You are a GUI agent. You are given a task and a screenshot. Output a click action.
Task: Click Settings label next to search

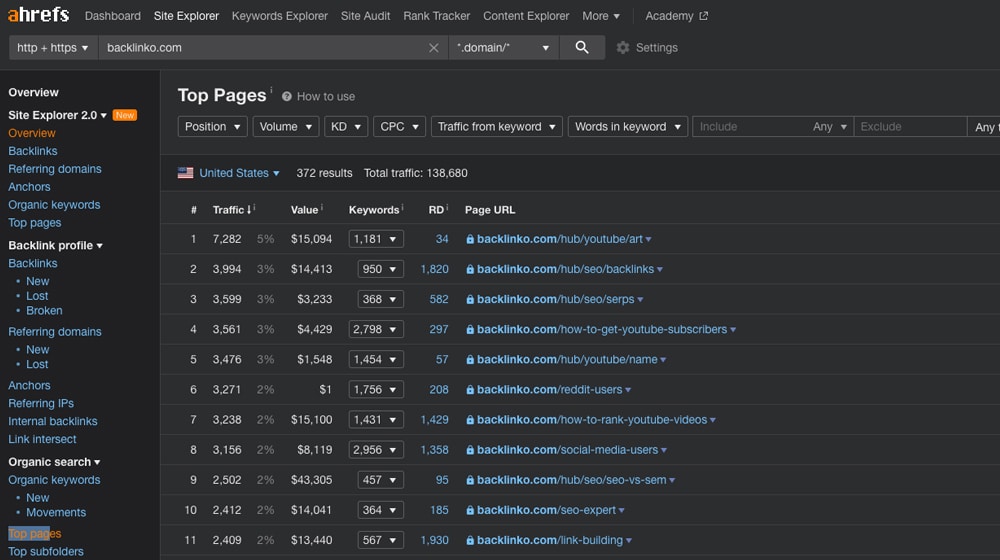[x=656, y=48]
